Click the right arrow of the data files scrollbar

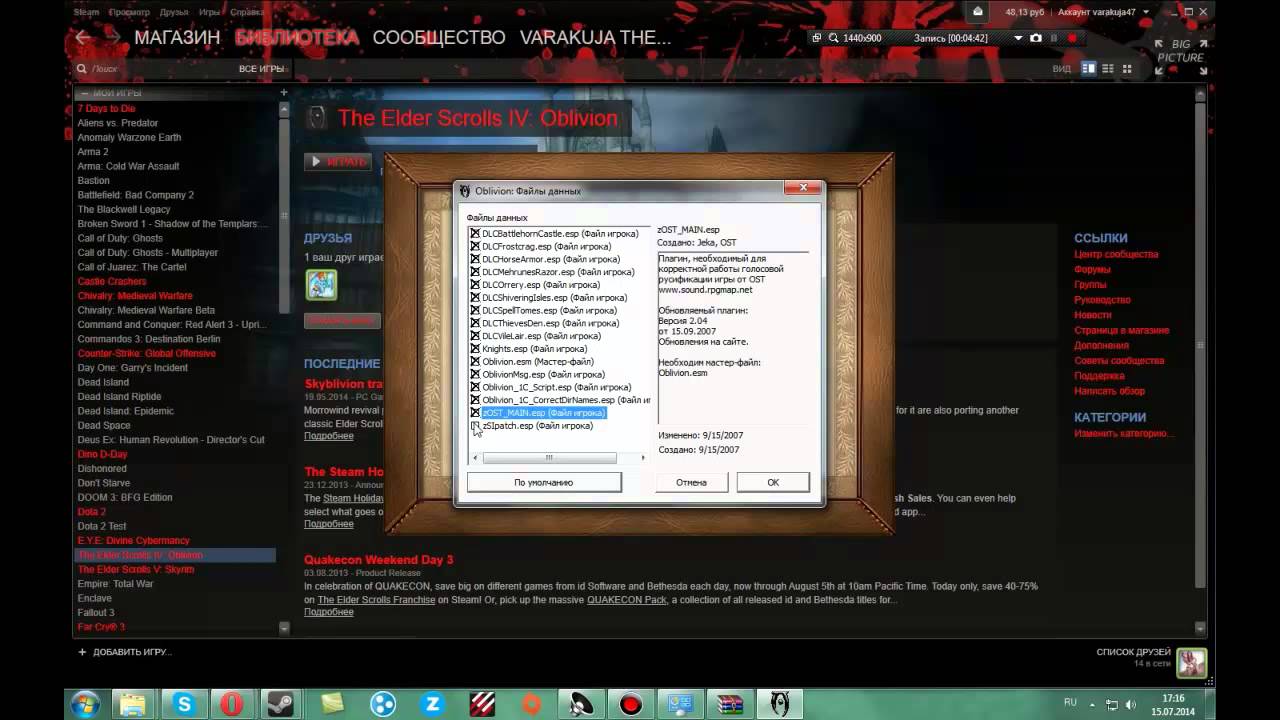click(644, 458)
